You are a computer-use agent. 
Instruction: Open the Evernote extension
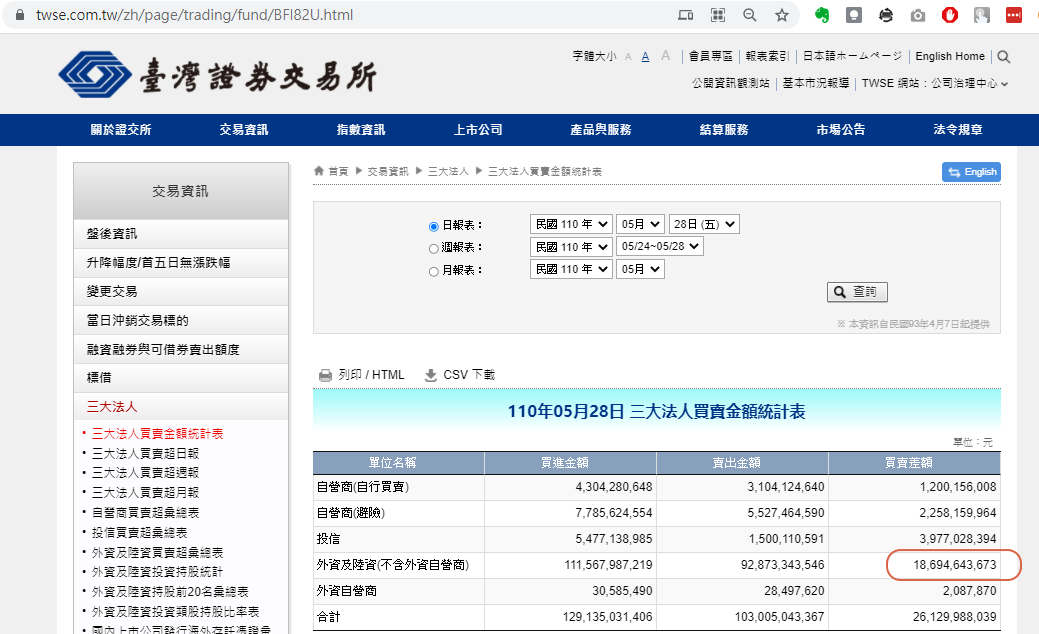(822, 15)
